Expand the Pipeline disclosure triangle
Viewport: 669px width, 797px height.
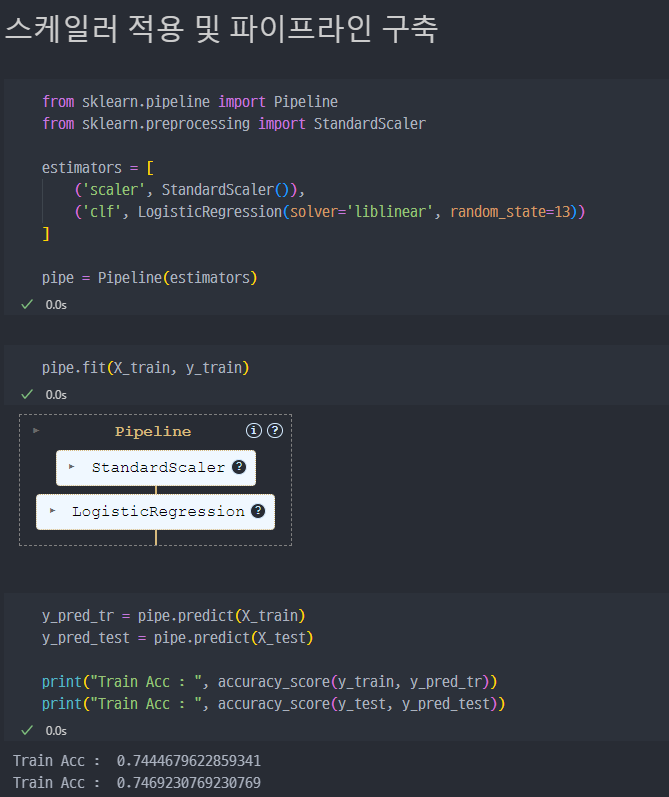pos(36,431)
